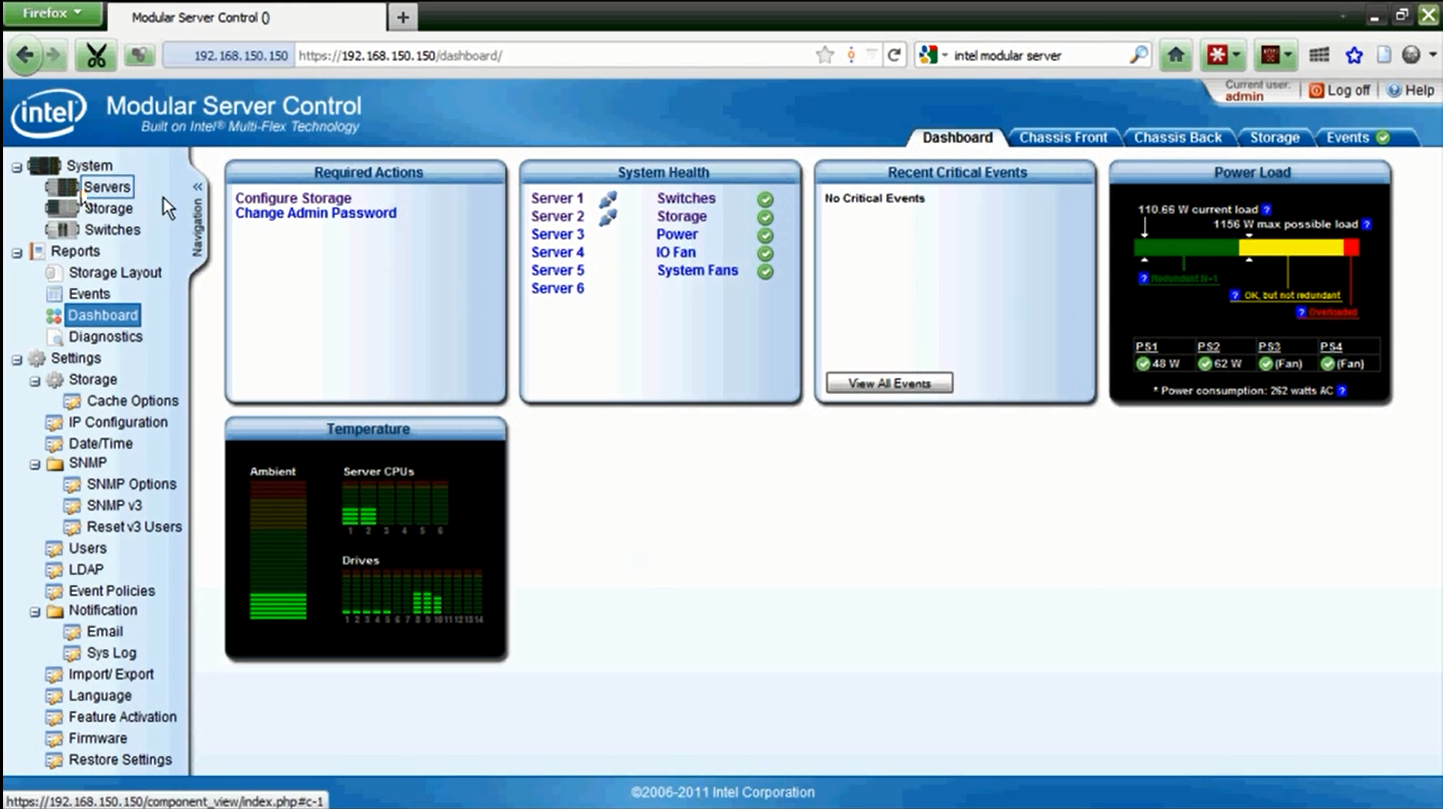Switch to the Chassis Back tab
The height and width of the screenshot is (809, 1443).
pyautogui.click(x=1178, y=137)
